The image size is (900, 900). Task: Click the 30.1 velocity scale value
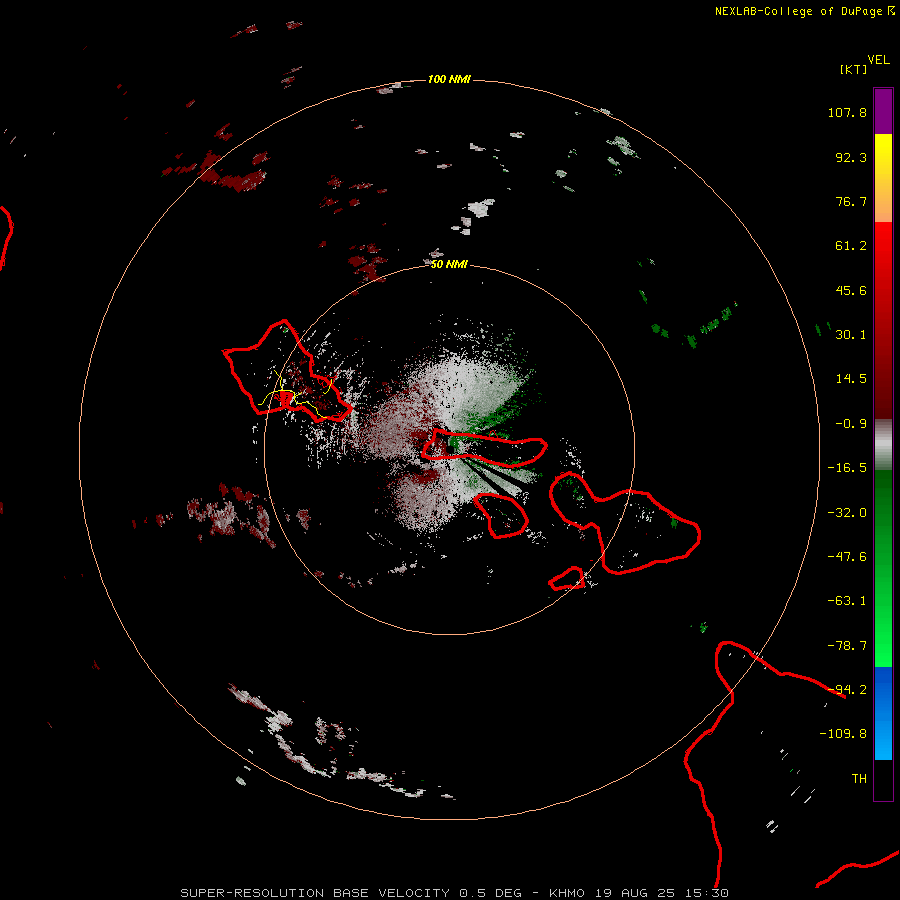[x=851, y=335]
